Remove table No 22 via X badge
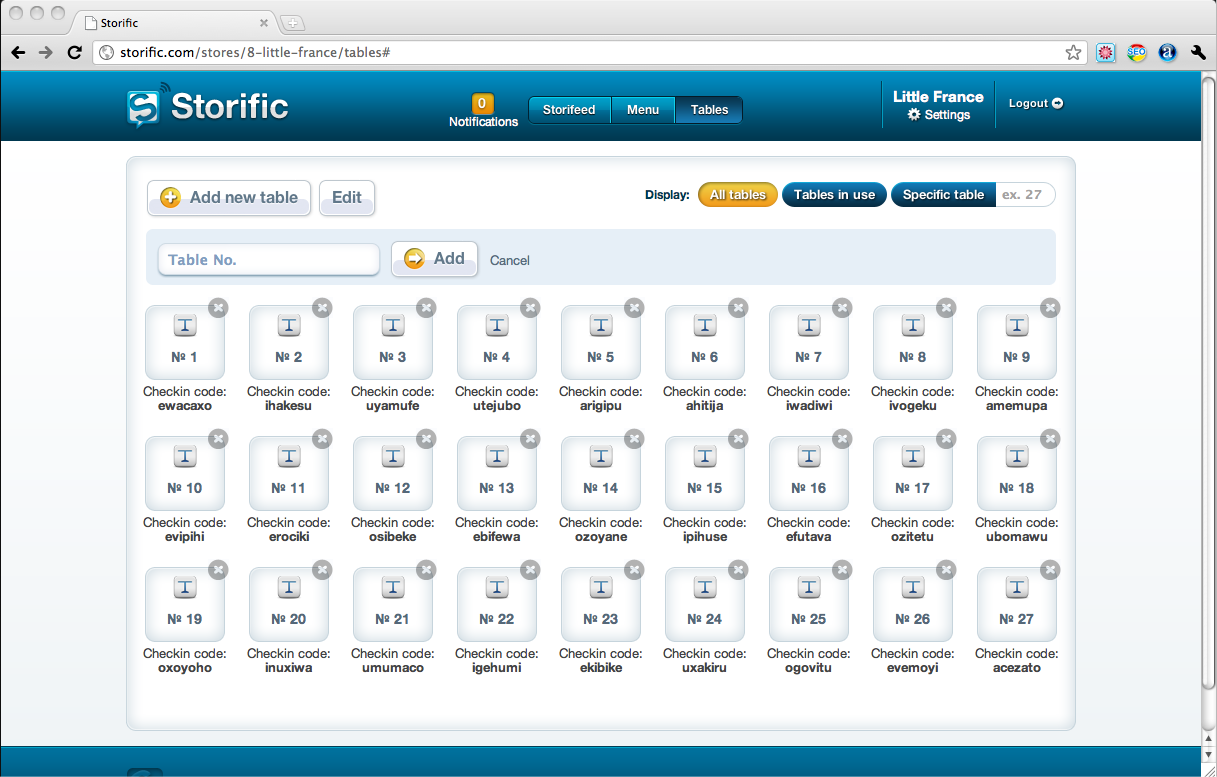The height and width of the screenshot is (777, 1217). coord(530,570)
